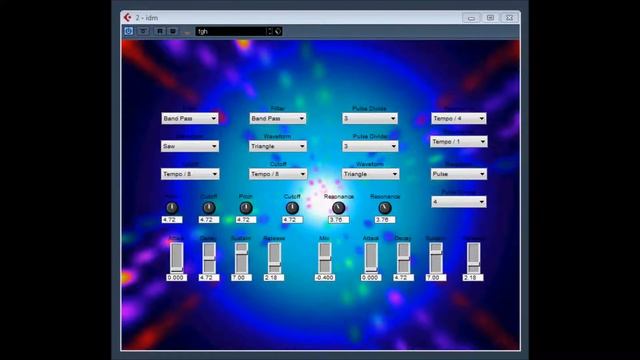The height and width of the screenshot is (360, 640).
Task: Open the preset management icon next to the preset field
Action: (x=278, y=31)
